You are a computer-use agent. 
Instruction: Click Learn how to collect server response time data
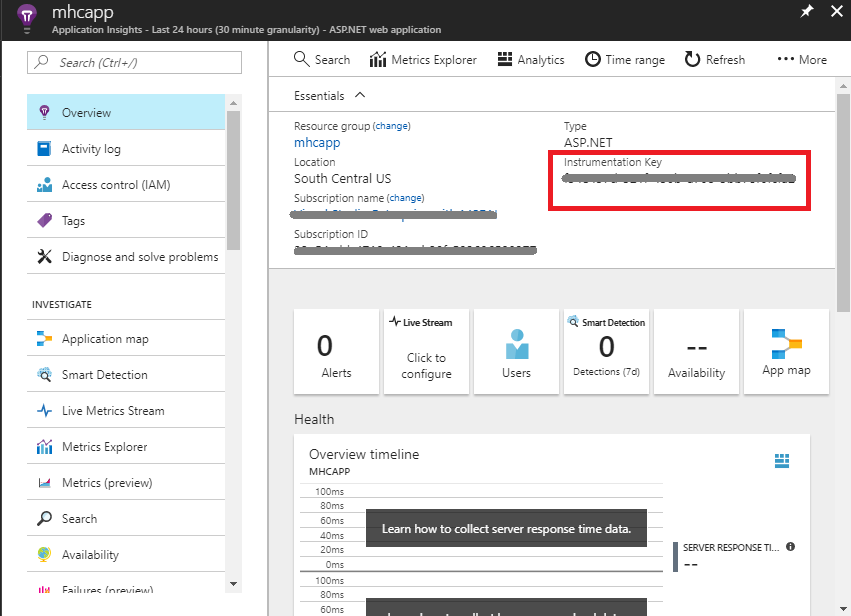(506, 529)
